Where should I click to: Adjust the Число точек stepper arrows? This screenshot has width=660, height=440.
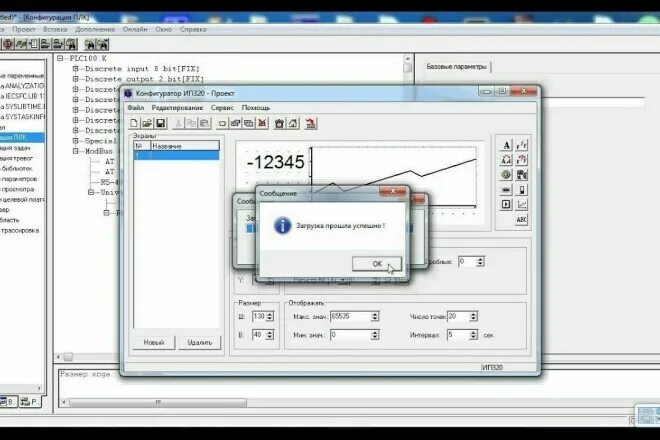click(474, 316)
